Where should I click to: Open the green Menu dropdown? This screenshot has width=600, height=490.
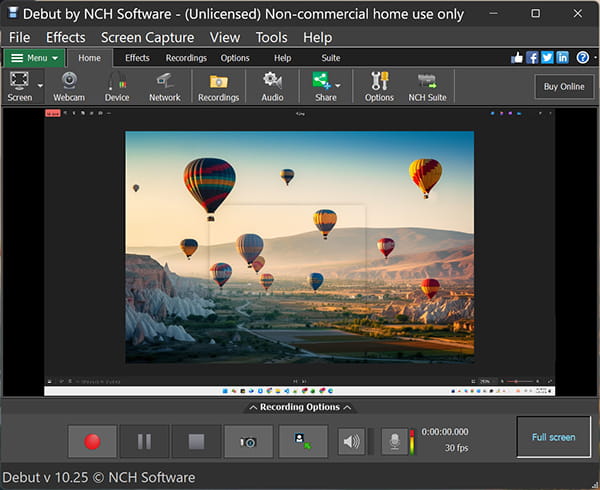34,58
